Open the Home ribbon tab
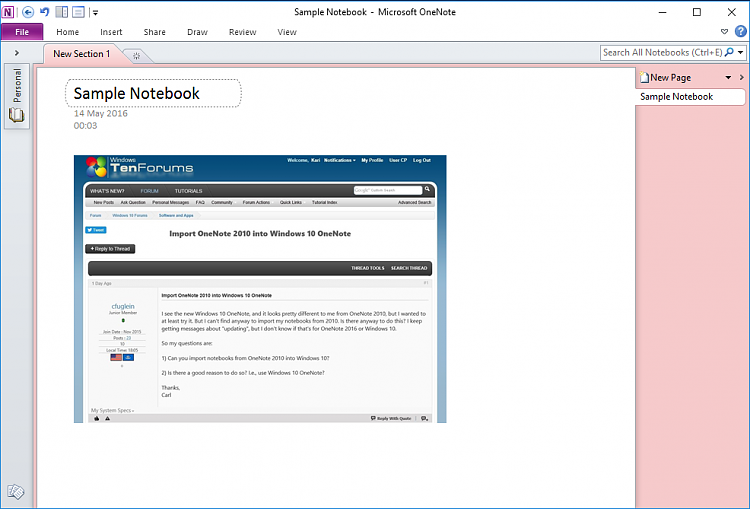Image resolution: width=750 pixels, height=509 pixels. tap(67, 32)
